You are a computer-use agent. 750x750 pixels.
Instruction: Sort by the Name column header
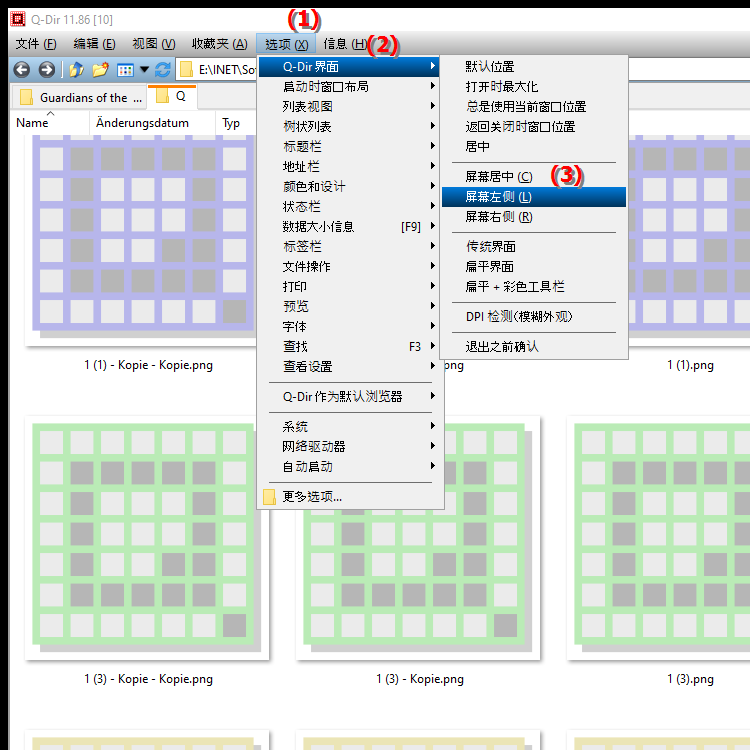(x=50, y=123)
